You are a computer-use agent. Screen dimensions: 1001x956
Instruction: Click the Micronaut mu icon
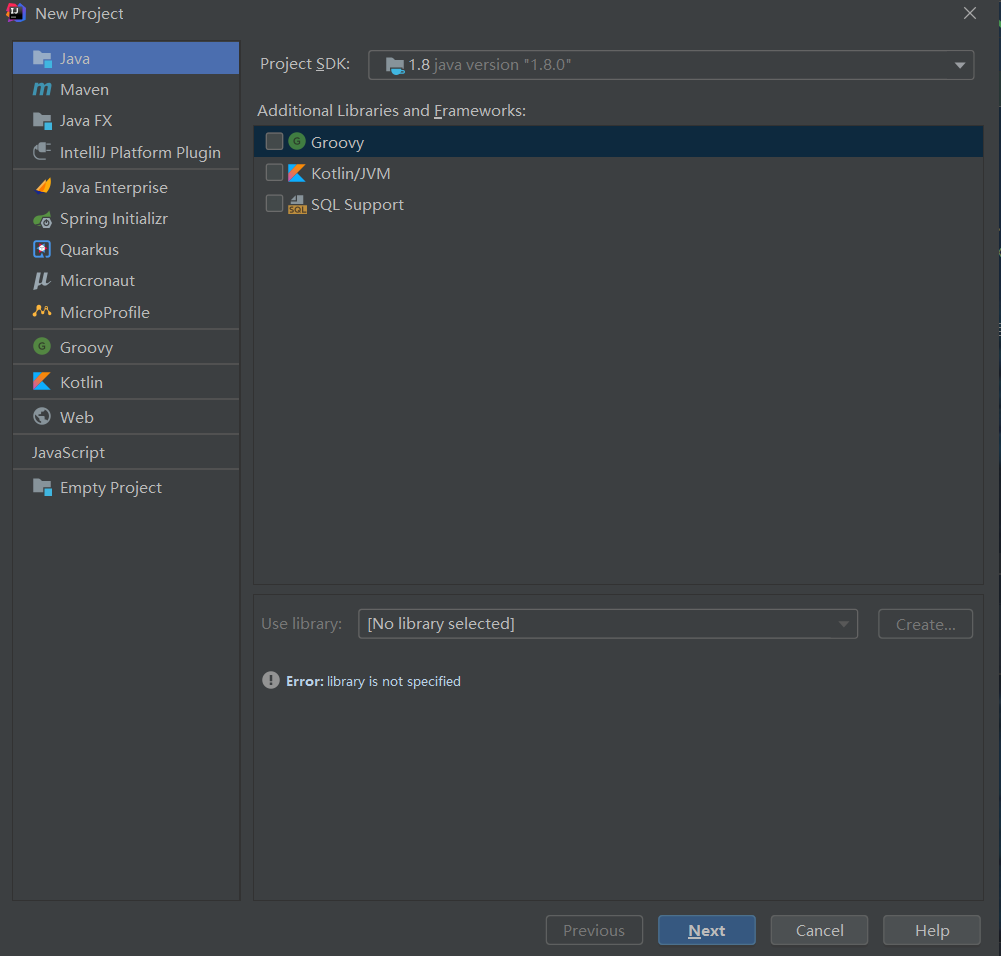tap(42, 281)
